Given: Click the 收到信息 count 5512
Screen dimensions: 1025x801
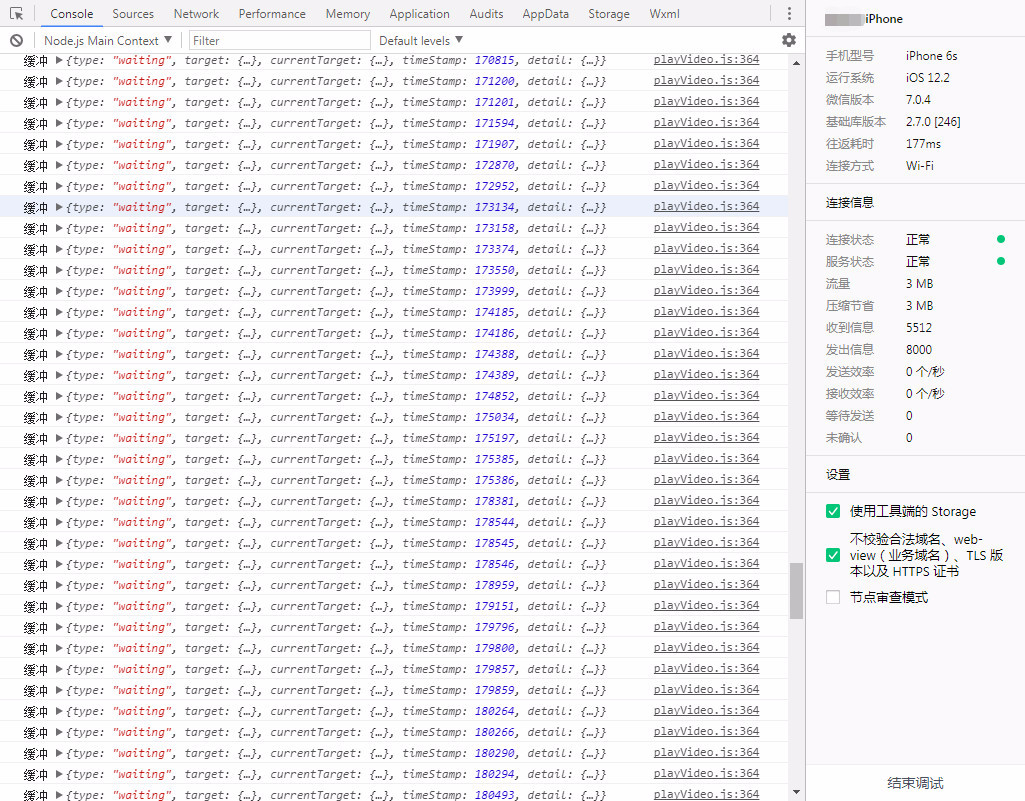Looking at the screenshot, I should tap(919, 328).
